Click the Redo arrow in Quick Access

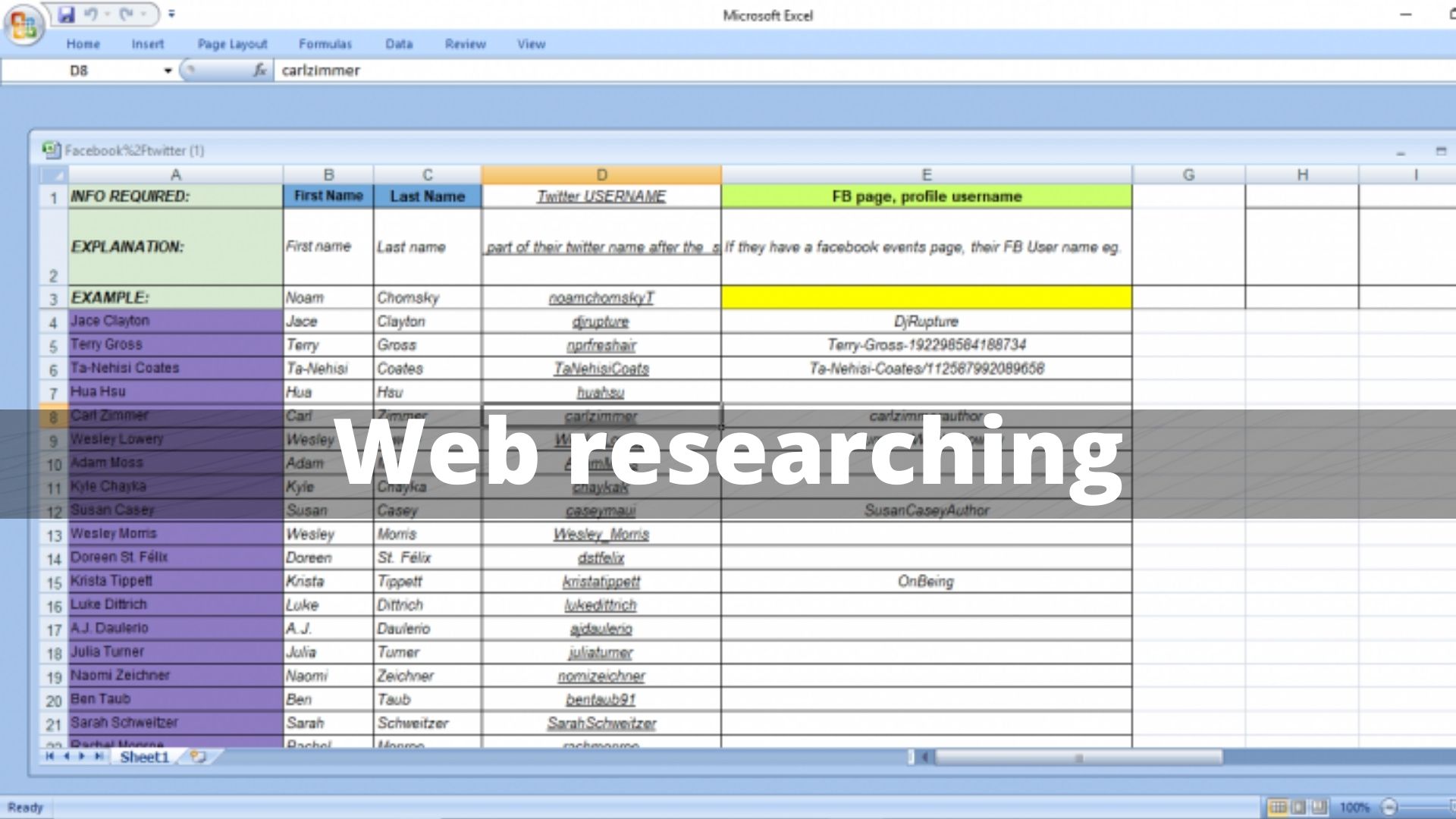126,14
